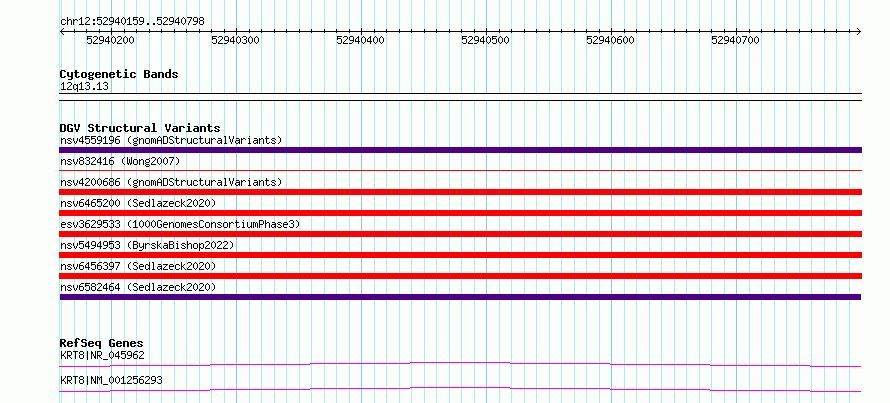Select the purple nsv4559196 variant bar
The height and width of the screenshot is (403, 890).
[460, 150]
